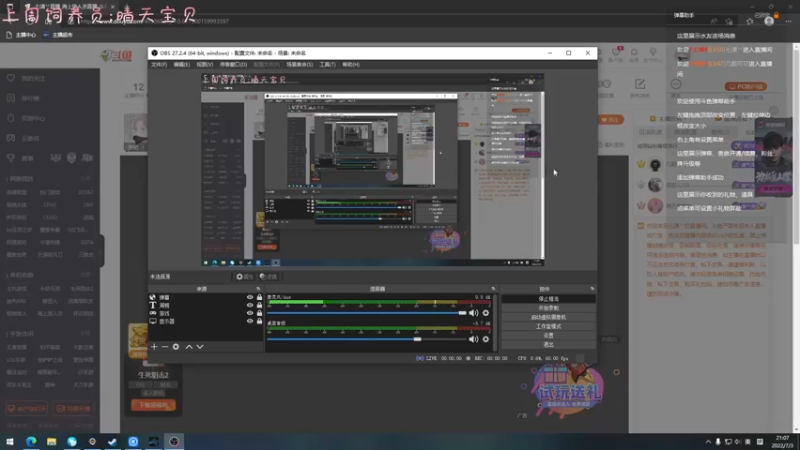Click the OBS logo in the title bar
This screenshot has height=450, width=800.
pos(154,53)
